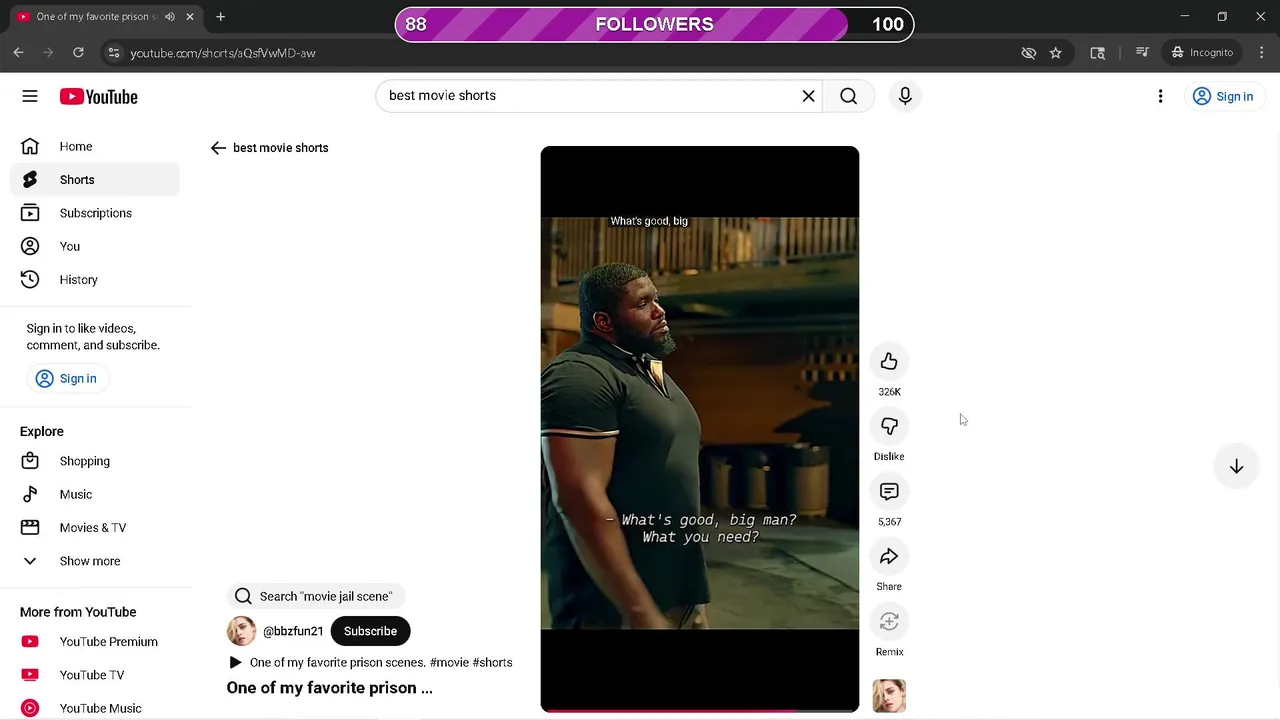Open YouTube Premium link

[x=95, y=642]
